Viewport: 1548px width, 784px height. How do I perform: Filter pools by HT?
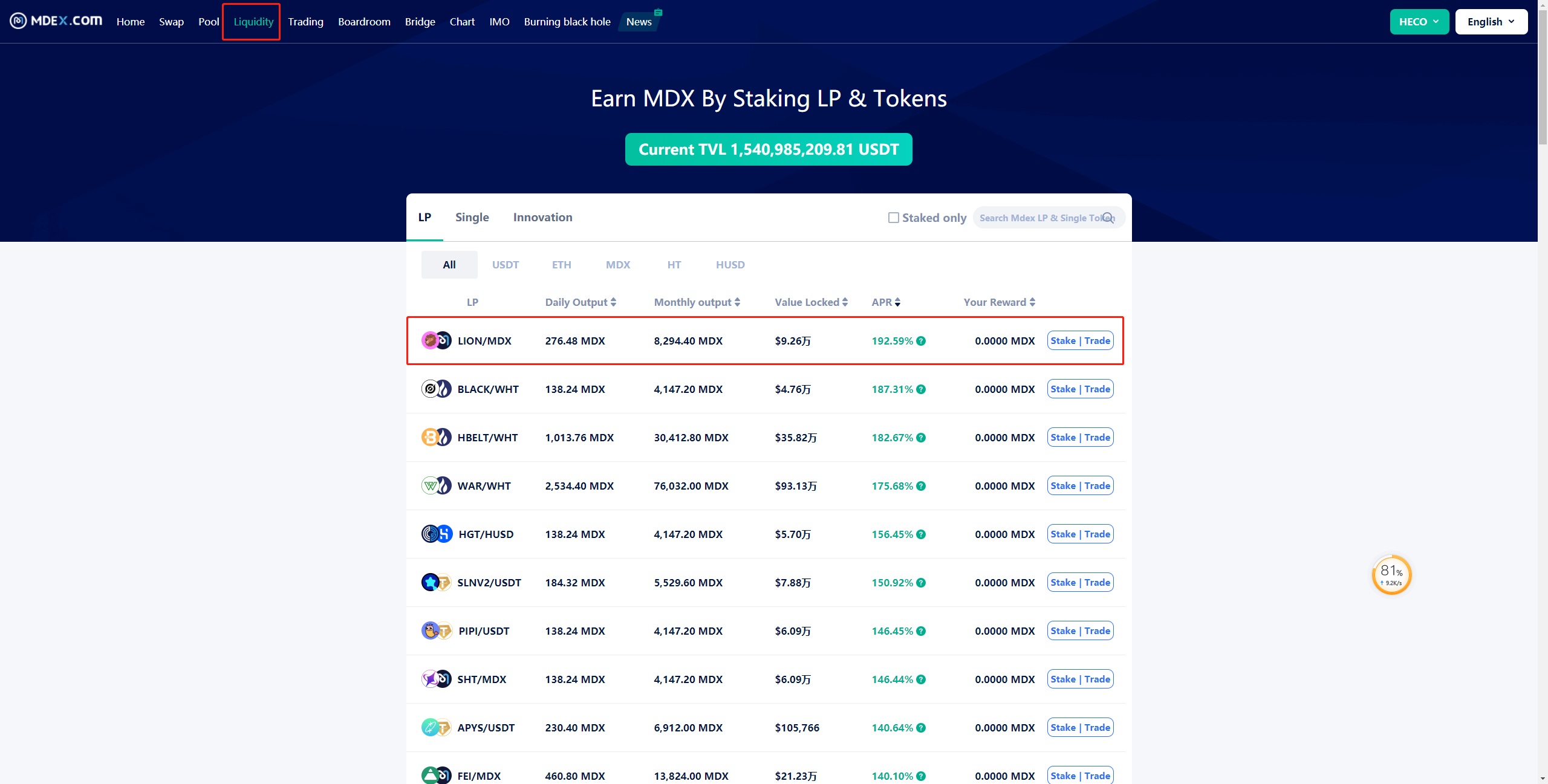(674, 265)
